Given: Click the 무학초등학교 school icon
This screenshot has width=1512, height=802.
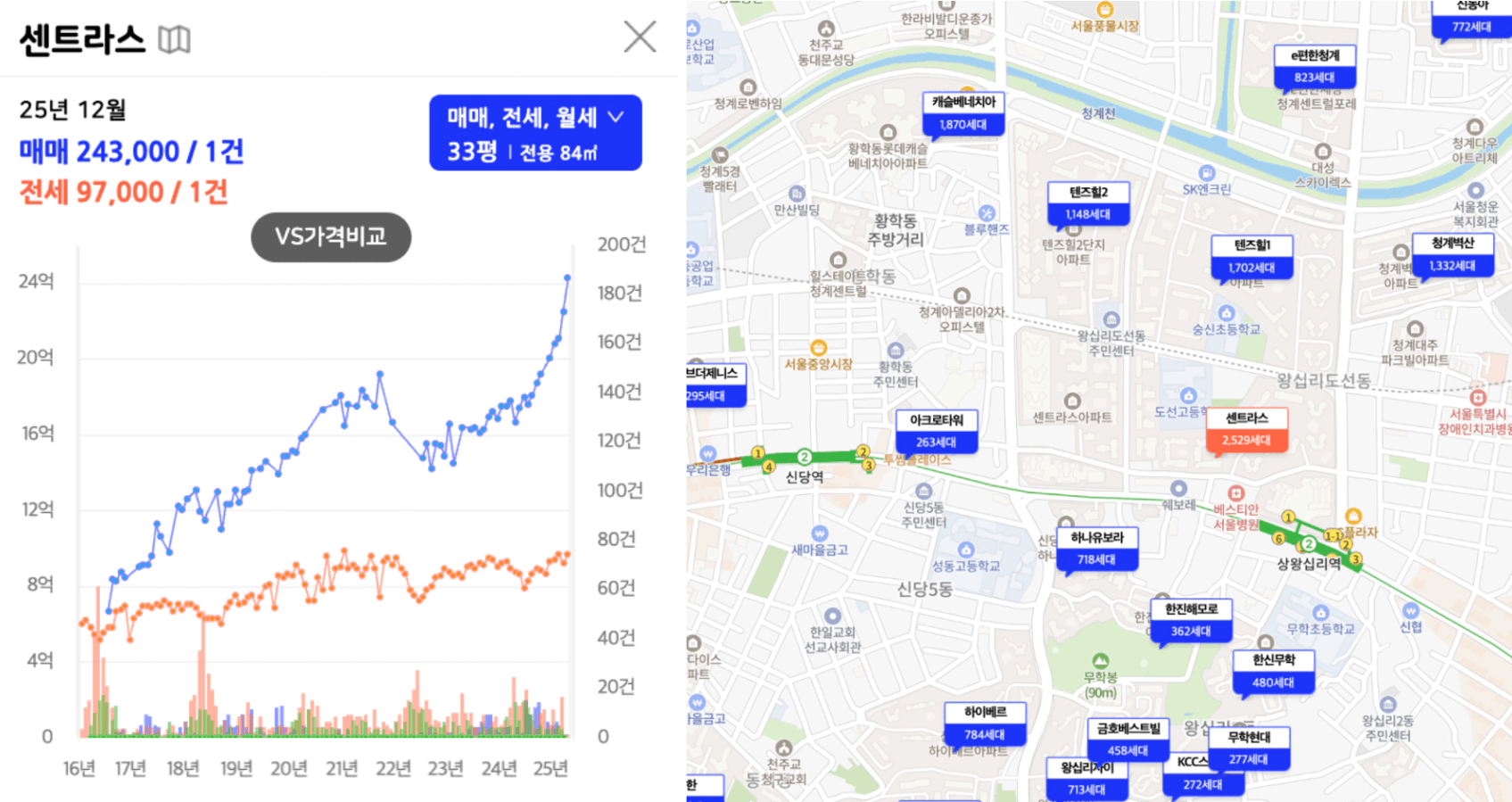Looking at the screenshot, I should [x=1321, y=613].
